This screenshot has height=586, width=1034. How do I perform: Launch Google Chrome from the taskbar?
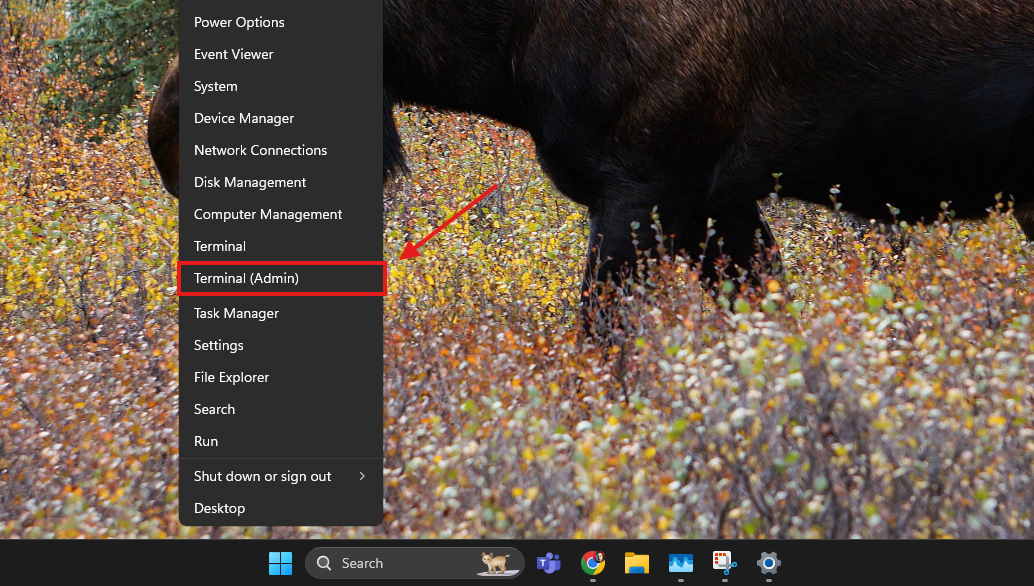(593, 563)
